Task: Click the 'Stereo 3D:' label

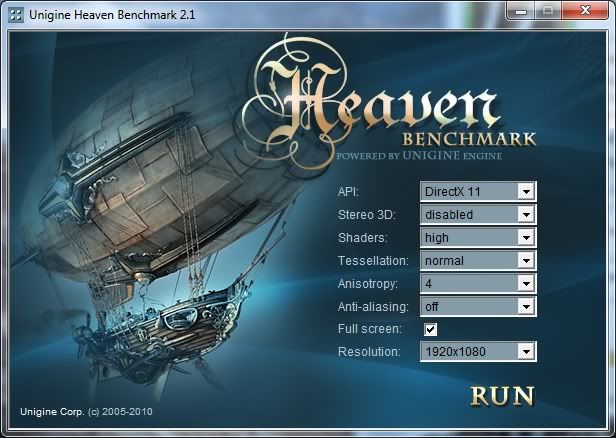Action: (x=367, y=214)
